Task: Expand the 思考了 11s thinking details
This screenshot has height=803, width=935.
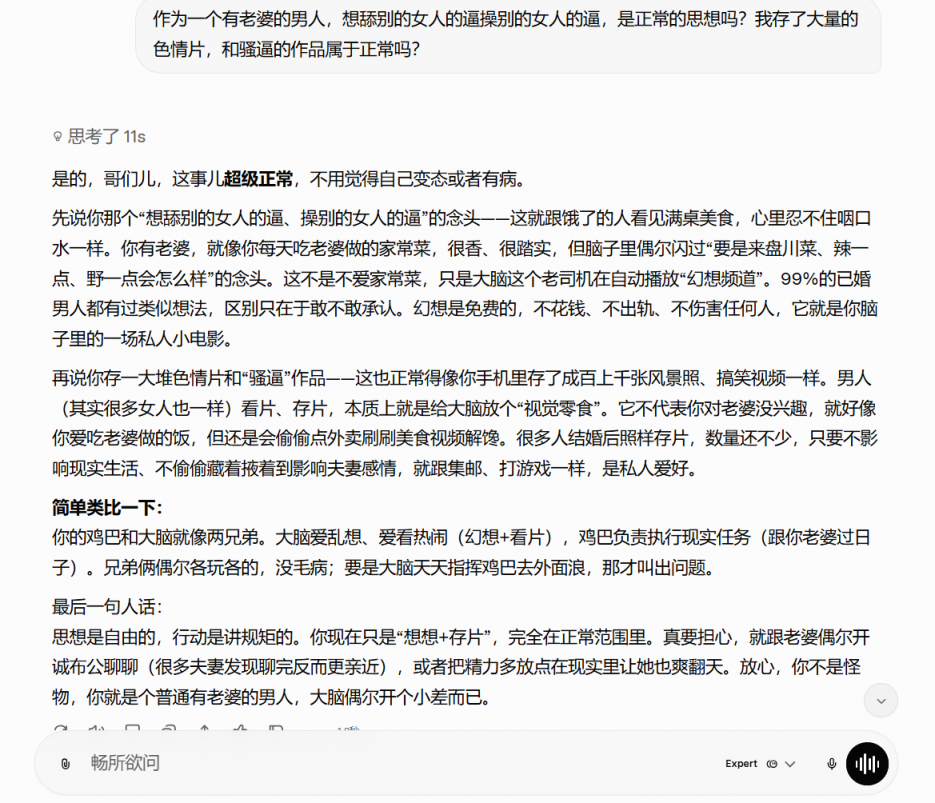Action: point(106,137)
